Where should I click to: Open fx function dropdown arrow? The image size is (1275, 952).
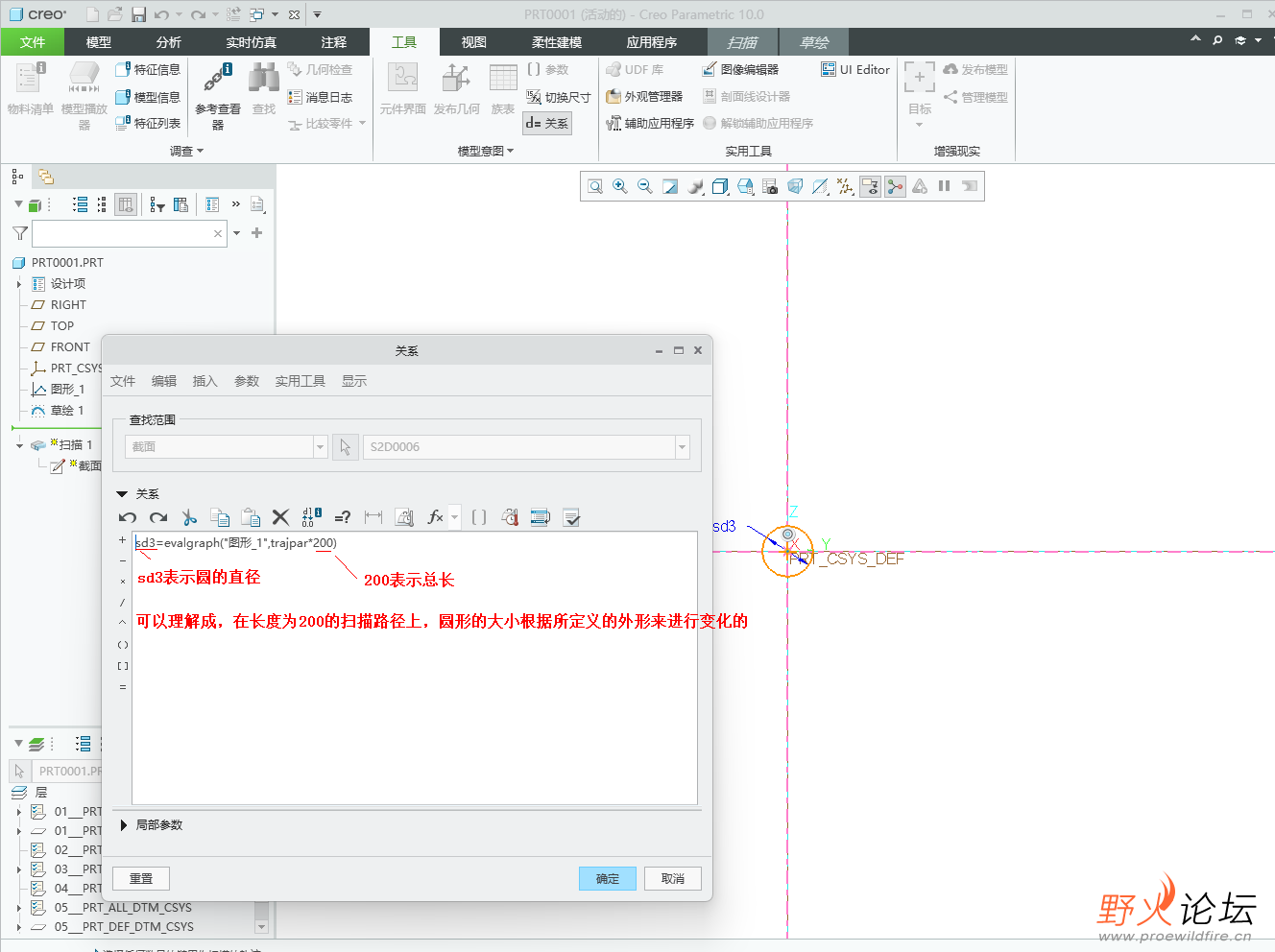(455, 517)
